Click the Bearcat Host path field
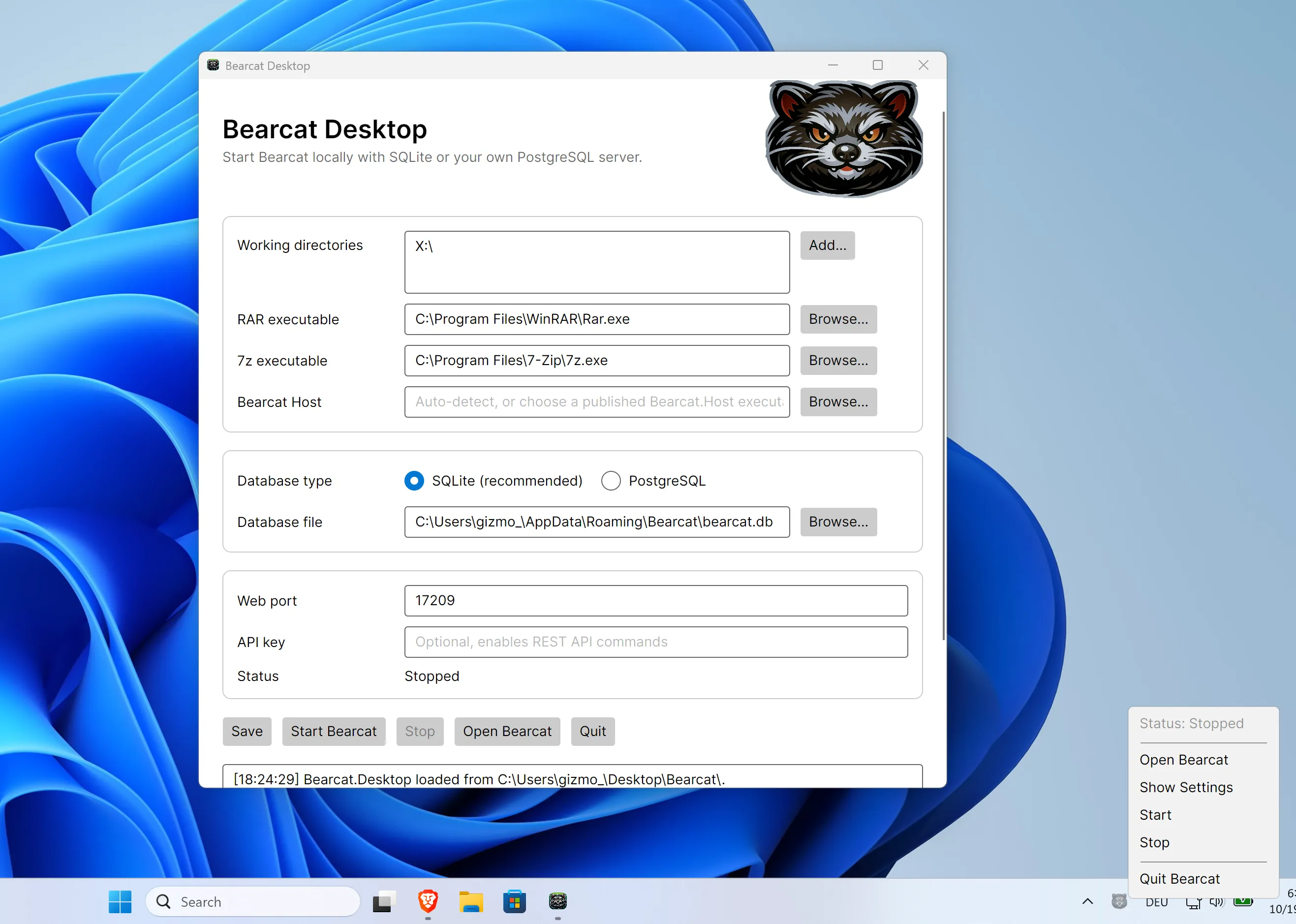 click(597, 401)
